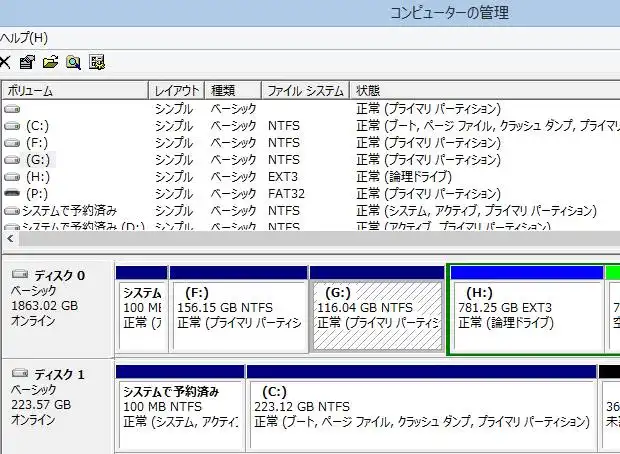Viewport: 620px width, 454px height.
Task: Open the Properties toolbar icon
Action: pyautogui.click(x=27, y=62)
